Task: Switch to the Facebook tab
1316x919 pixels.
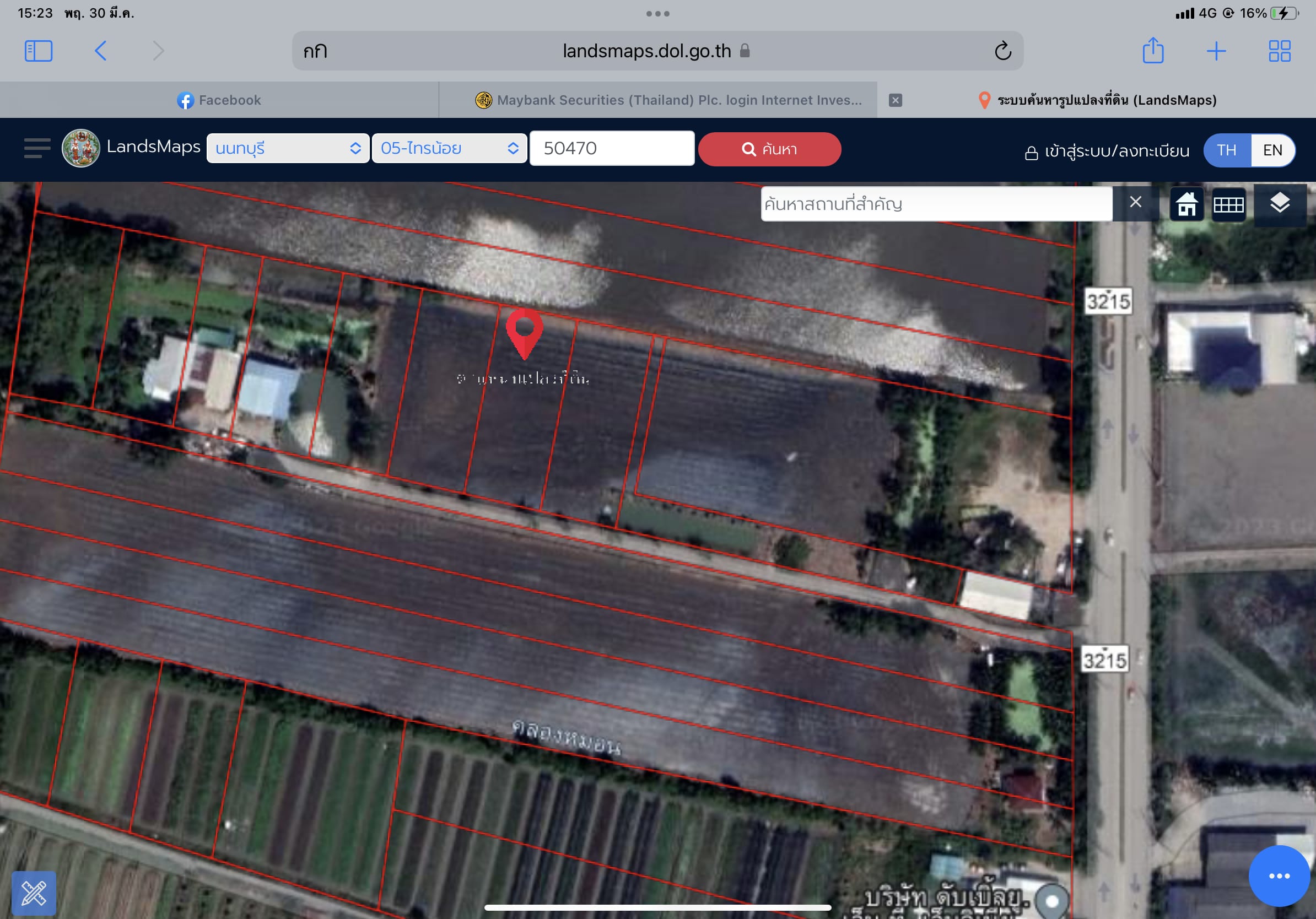Action: (x=219, y=100)
